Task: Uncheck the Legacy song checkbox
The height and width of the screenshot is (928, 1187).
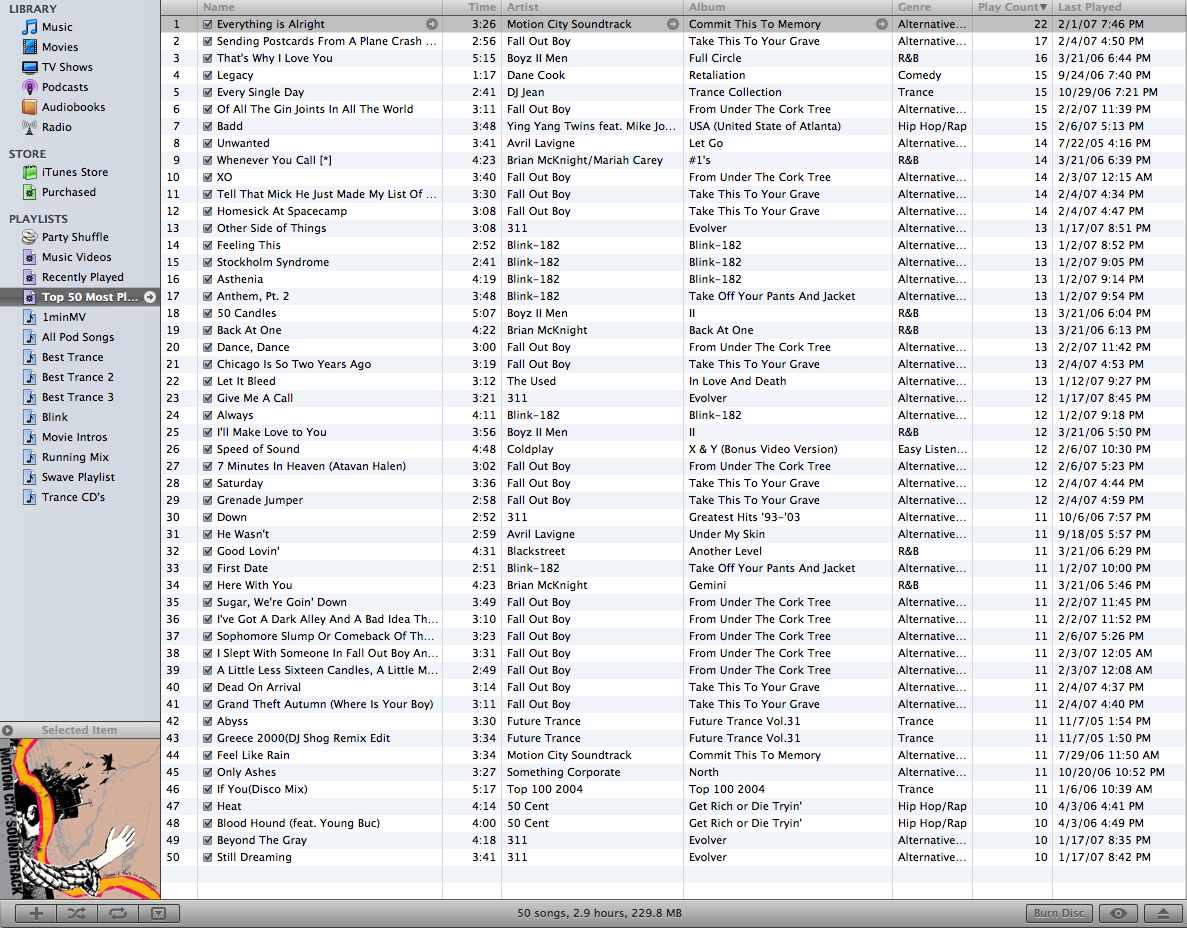Action: click(x=207, y=75)
